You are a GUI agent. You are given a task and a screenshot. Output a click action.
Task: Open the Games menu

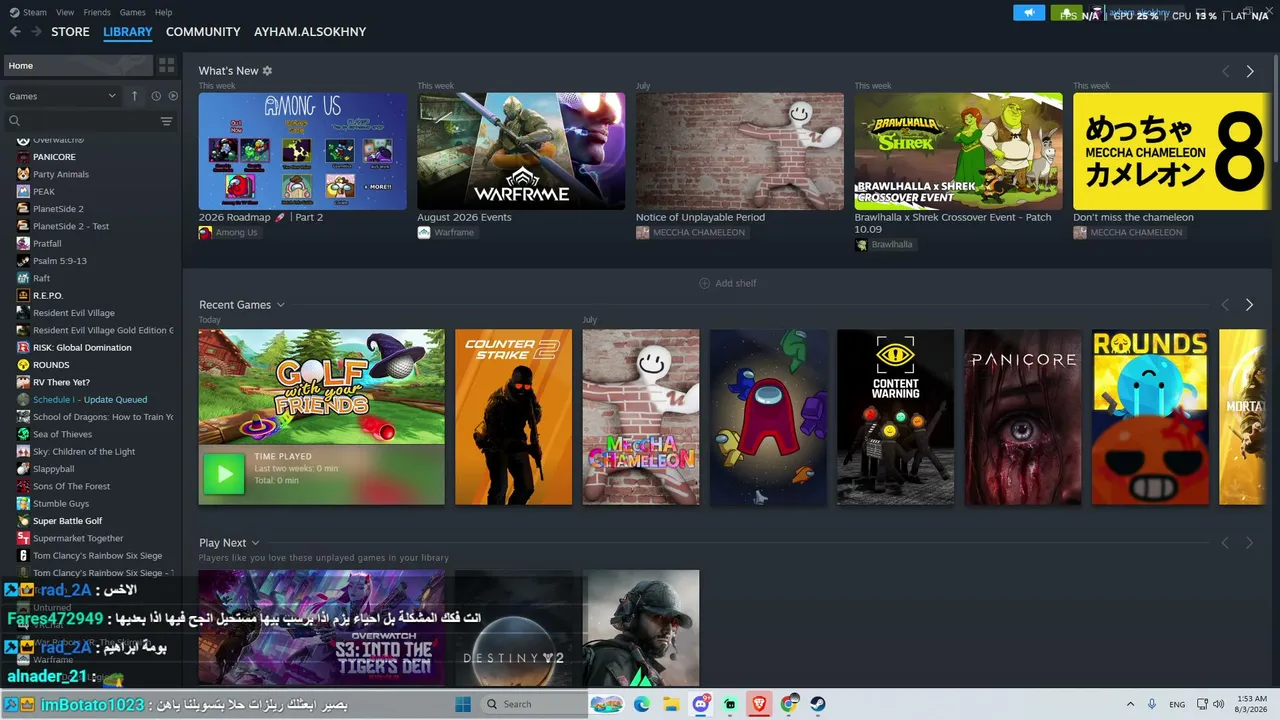pyautogui.click(x=132, y=12)
